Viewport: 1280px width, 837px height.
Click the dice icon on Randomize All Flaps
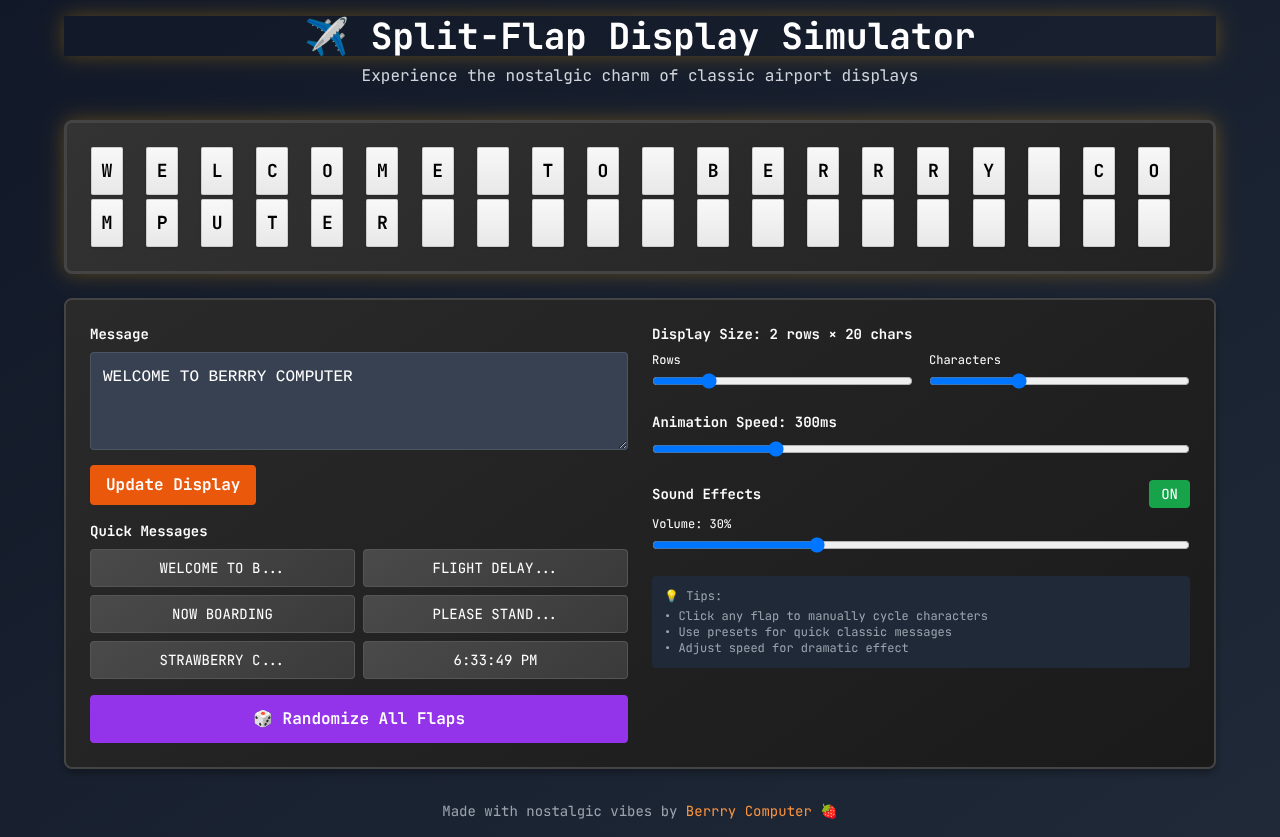[x=263, y=718]
